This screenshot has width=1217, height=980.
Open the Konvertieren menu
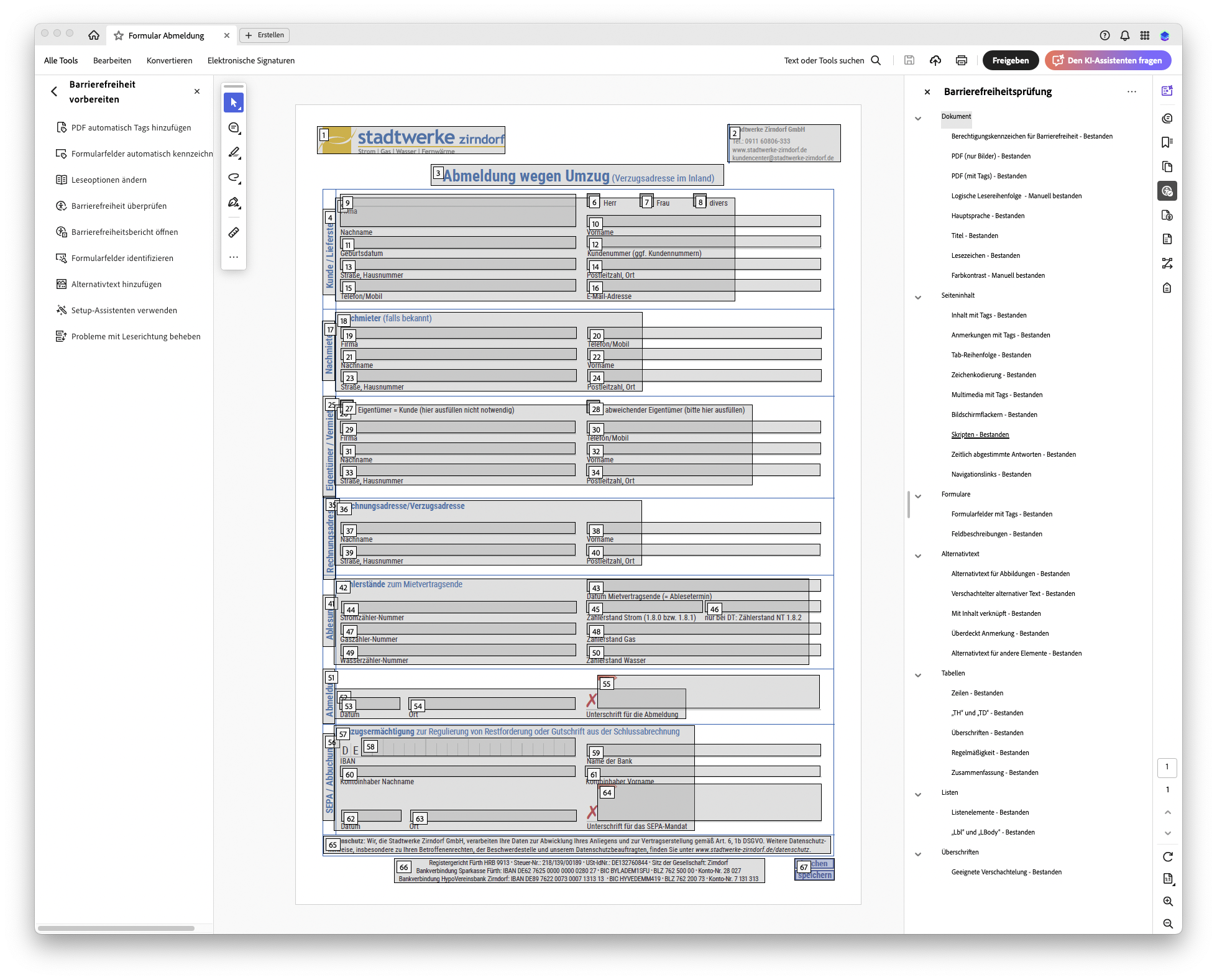click(169, 60)
